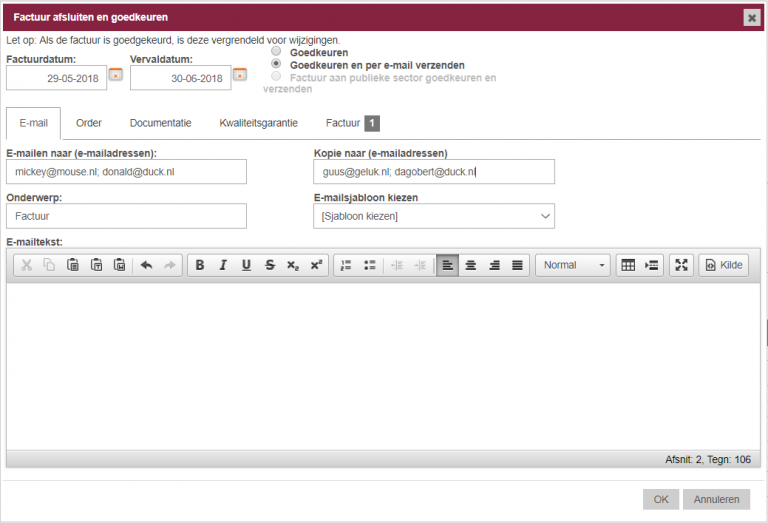Open the E-mailsjabloon kiezen dropdown
The width and height of the screenshot is (768, 523).
pyautogui.click(x=433, y=216)
